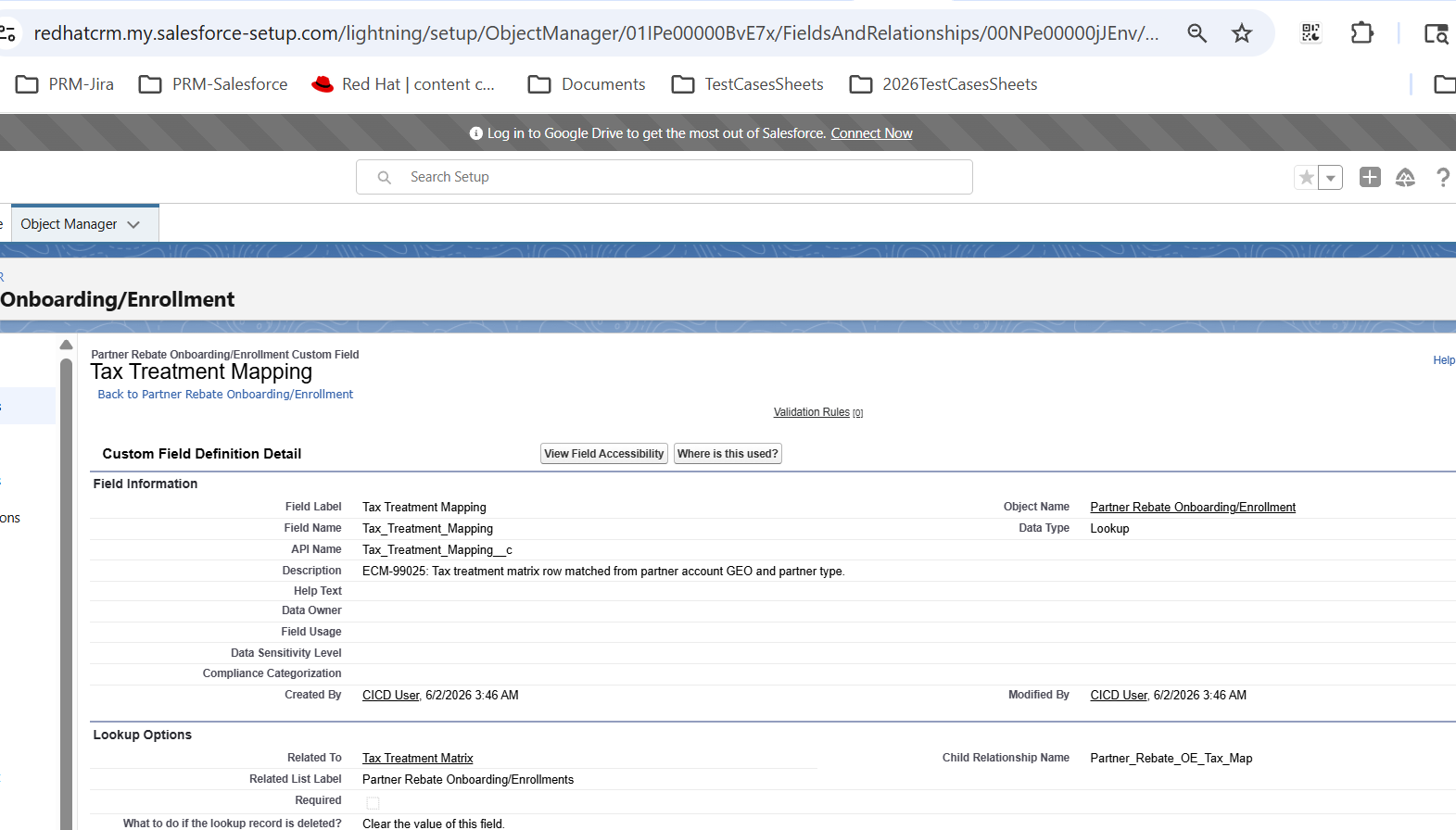Image resolution: width=1456 pixels, height=830 pixels.
Task: Click the Salesforce favorites star icon
Action: click(1307, 177)
